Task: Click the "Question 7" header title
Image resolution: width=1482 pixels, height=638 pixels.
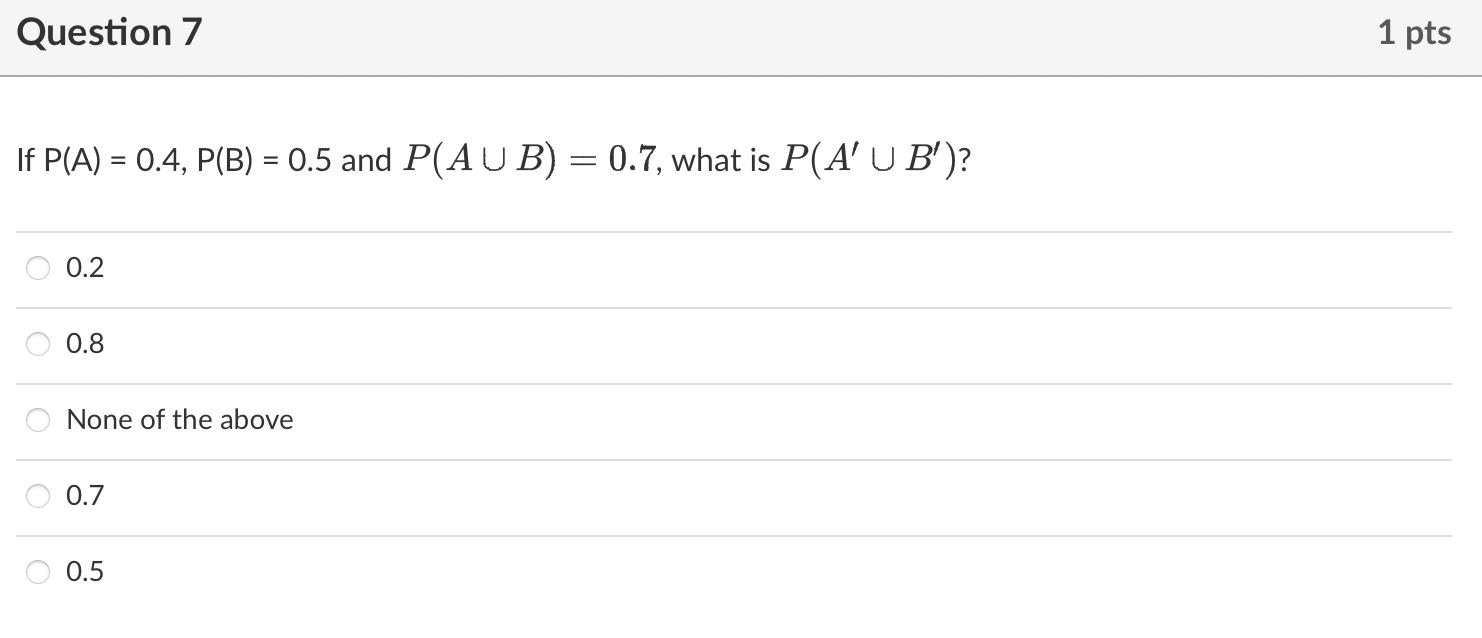Action: [108, 31]
